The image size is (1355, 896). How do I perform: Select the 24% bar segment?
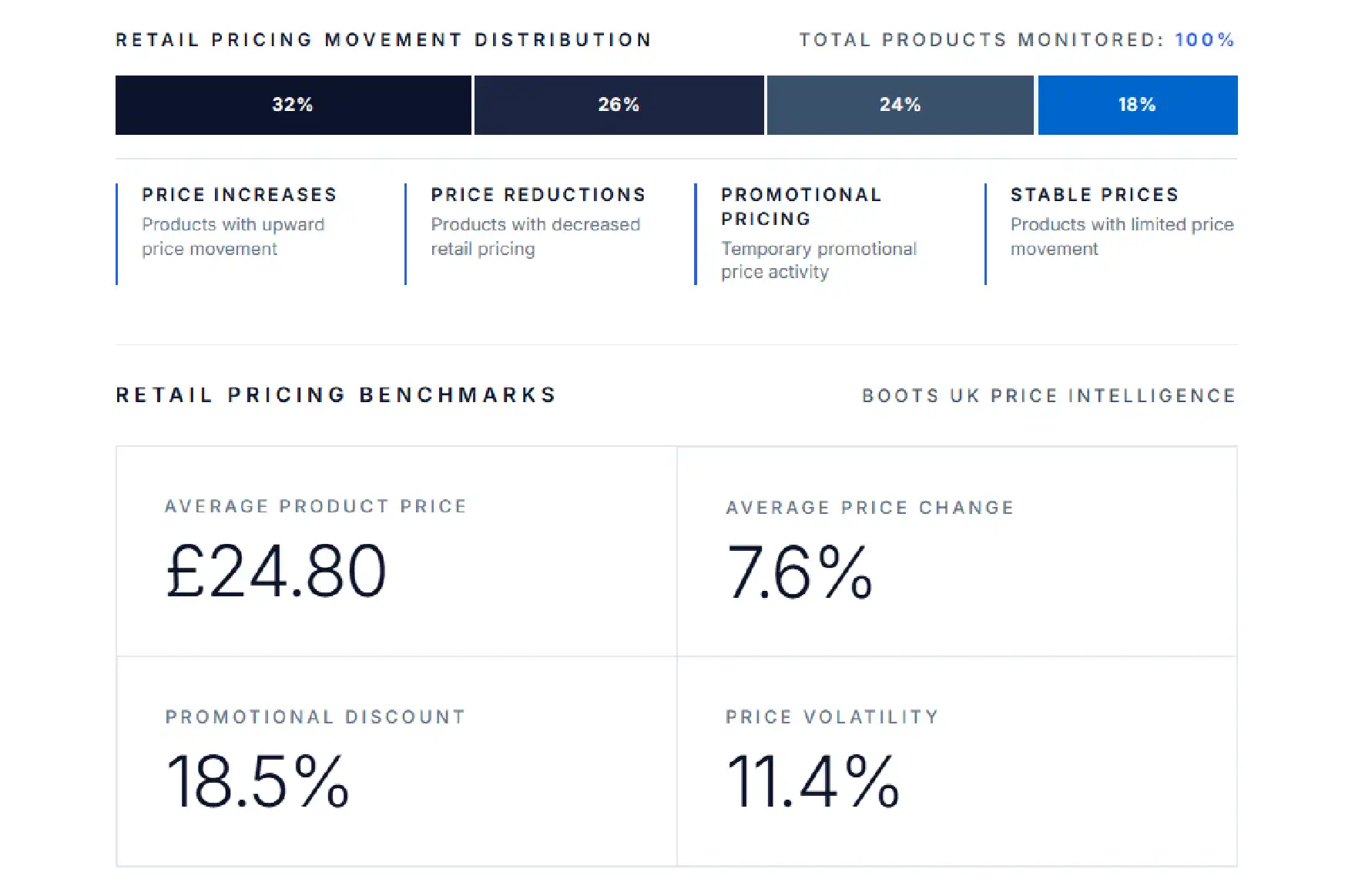coord(900,105)
